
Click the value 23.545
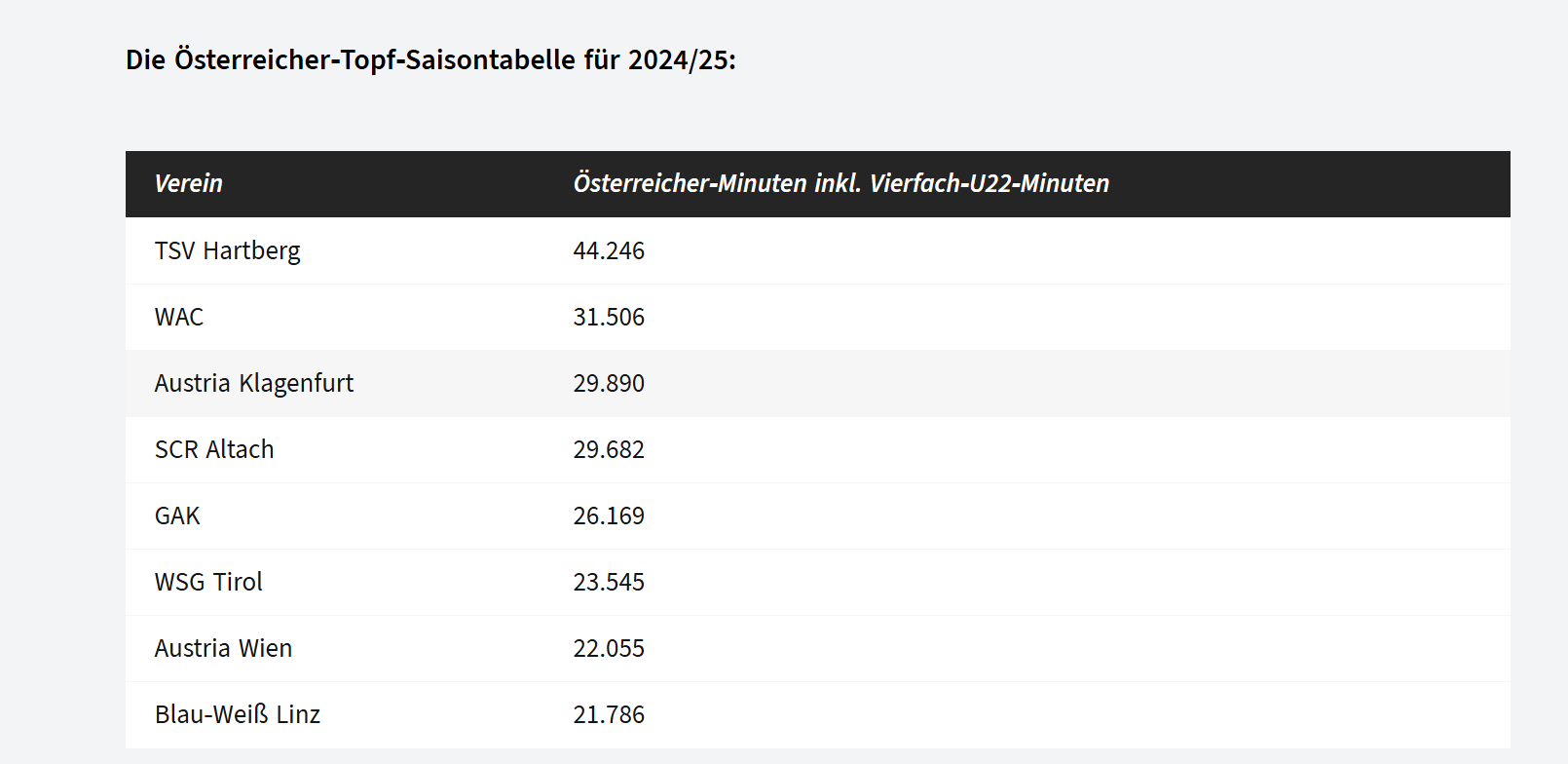point(609,583)
